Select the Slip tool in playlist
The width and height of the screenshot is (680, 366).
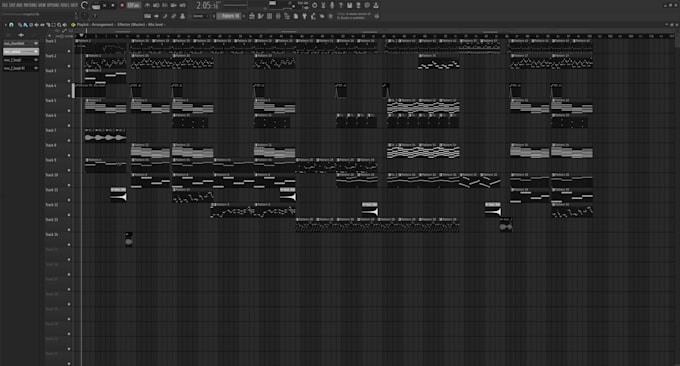coord(42,25)
